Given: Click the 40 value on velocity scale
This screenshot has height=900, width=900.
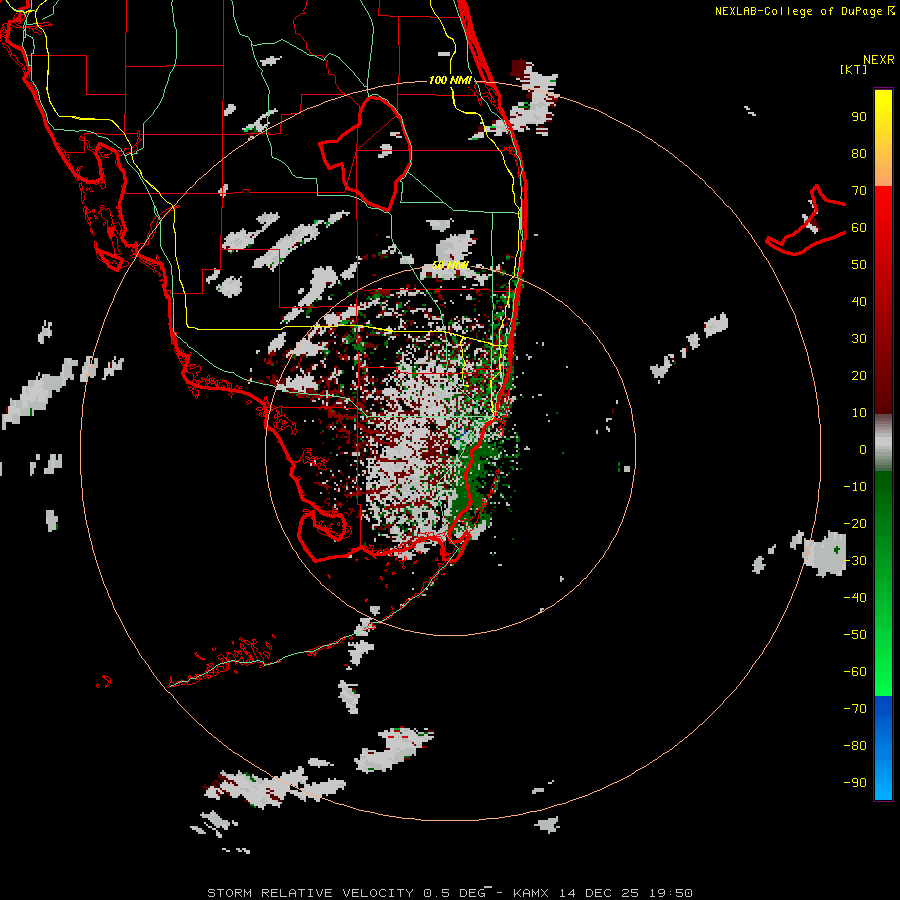Looking at the screenshot, I should [859, 301].
